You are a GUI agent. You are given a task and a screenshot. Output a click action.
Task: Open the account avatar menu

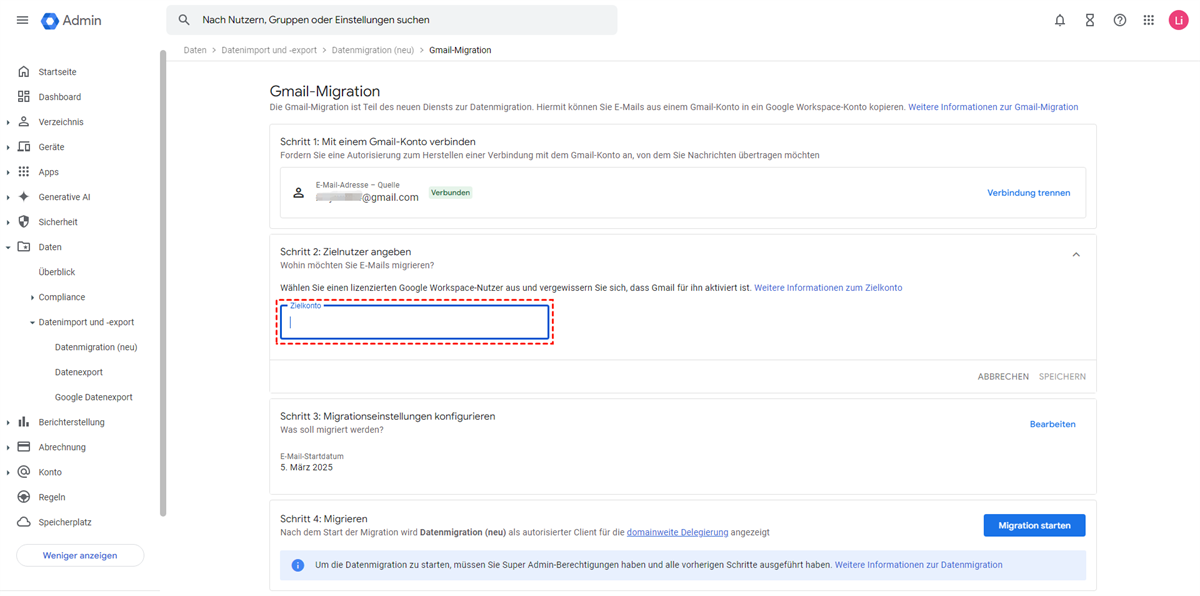click(x=1179, y=20)
